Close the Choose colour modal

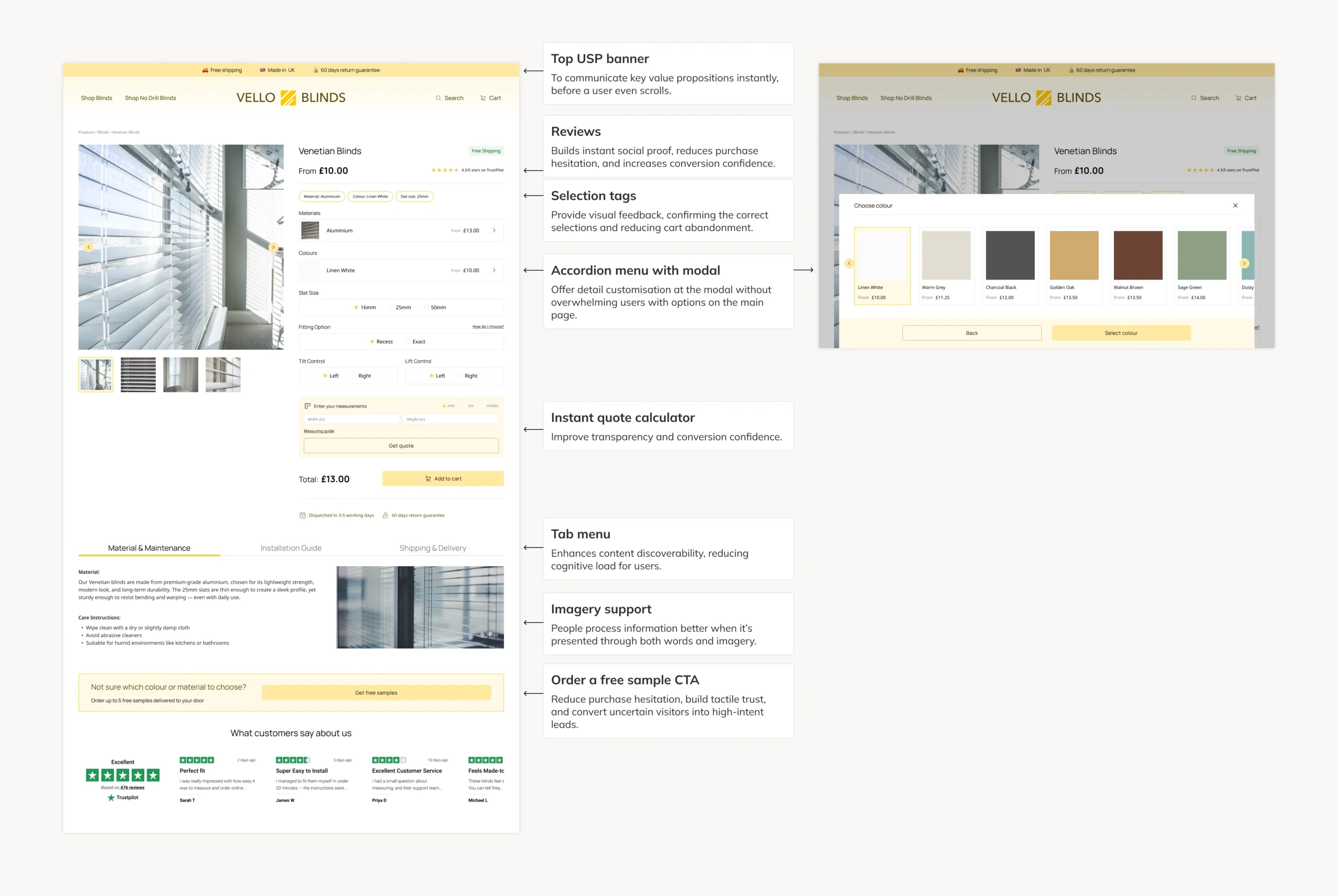coord(1235,206)
